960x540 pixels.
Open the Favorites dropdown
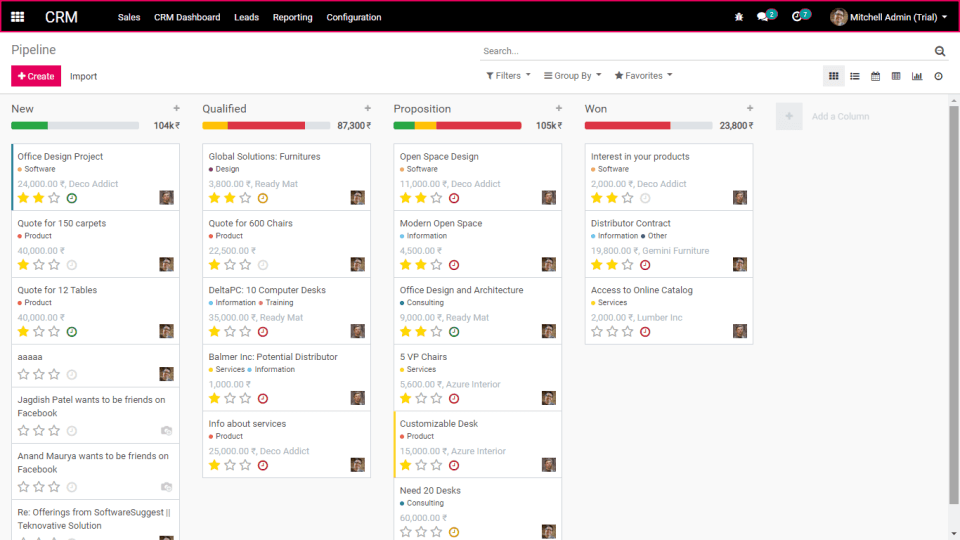coord(643,75)
